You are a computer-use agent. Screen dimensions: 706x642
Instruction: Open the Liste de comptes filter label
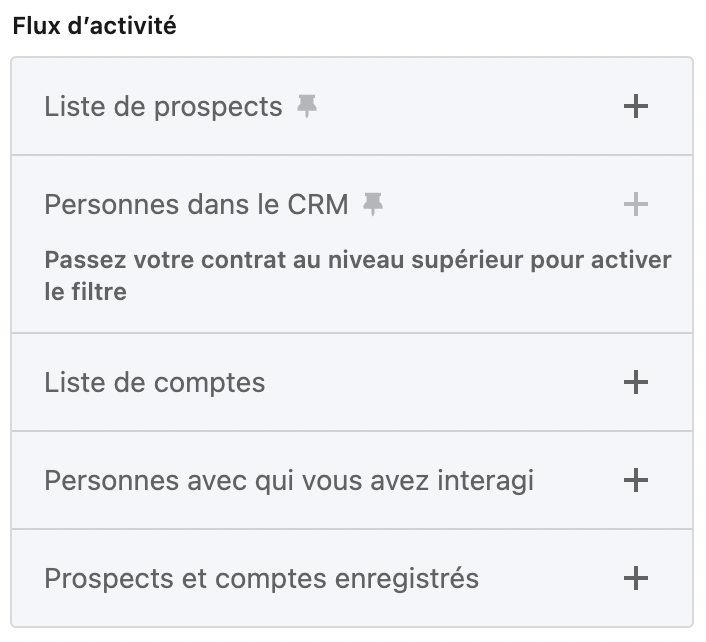(154, 383)
